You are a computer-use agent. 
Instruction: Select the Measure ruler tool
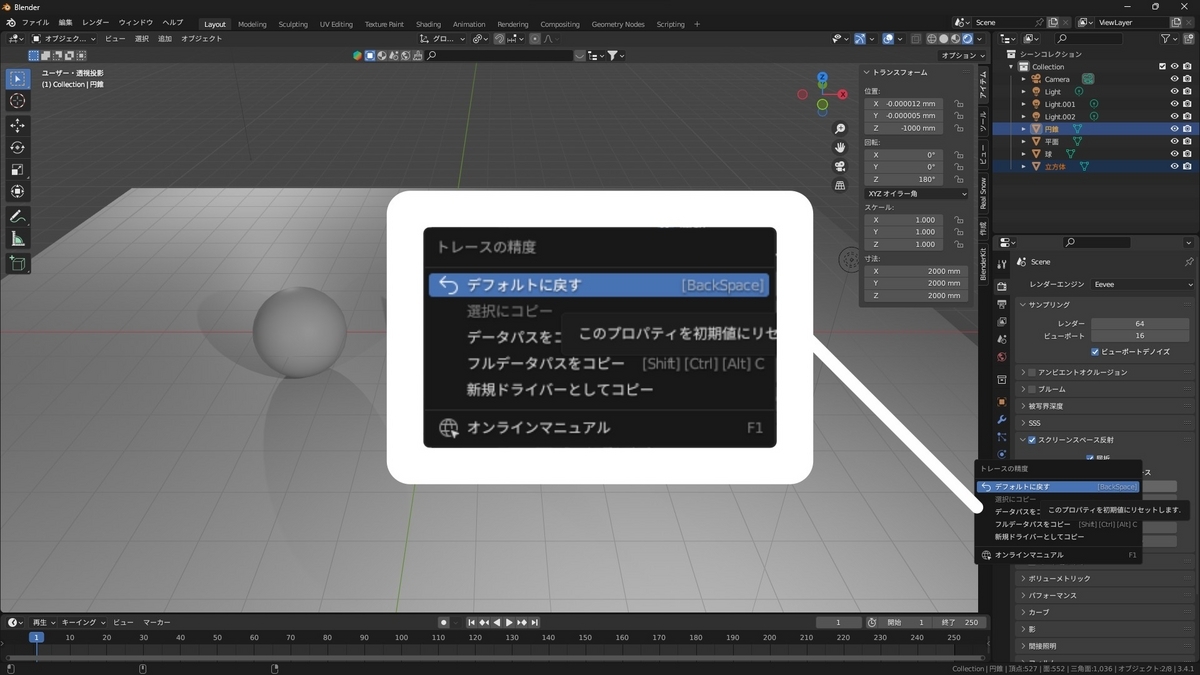[x=17, y=239]
